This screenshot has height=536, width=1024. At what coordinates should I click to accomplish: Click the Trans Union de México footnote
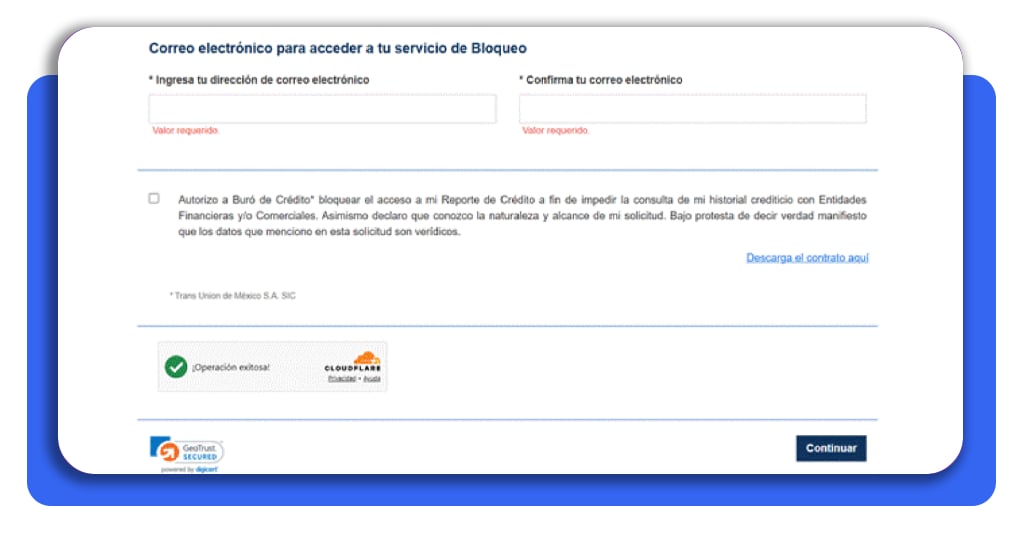(x=232, y=296)
